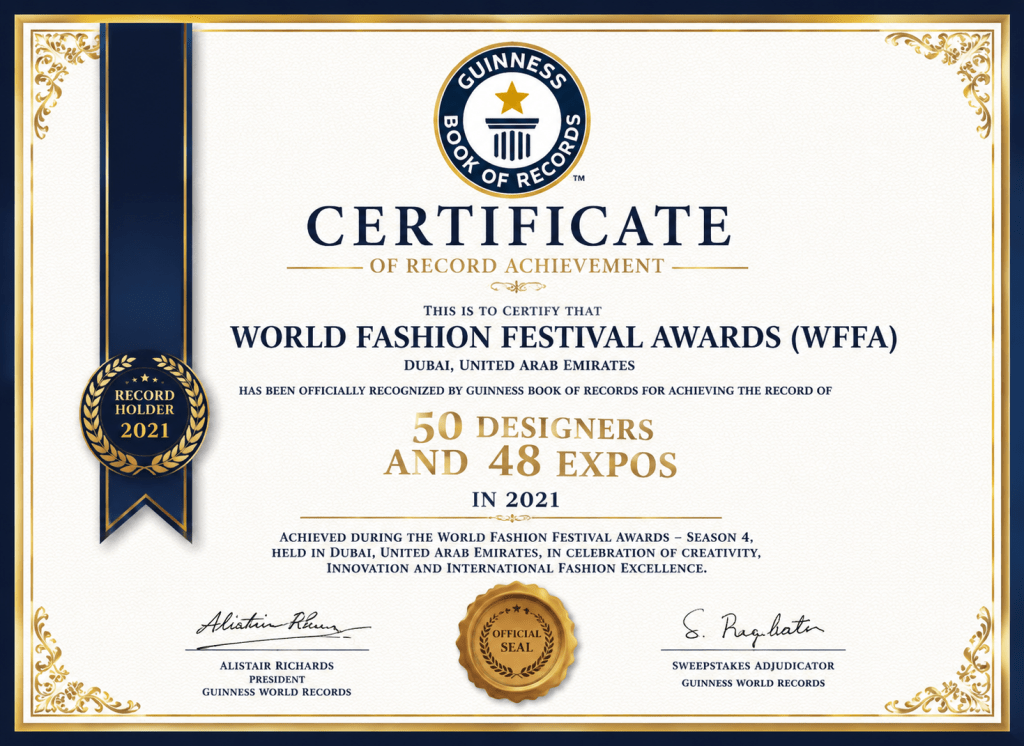Click 'WORLD FASHION FESTIVAL AWARDS (WFFA)' title
This screenshot has height=746, width=1024.
click(x=564, y=338)
